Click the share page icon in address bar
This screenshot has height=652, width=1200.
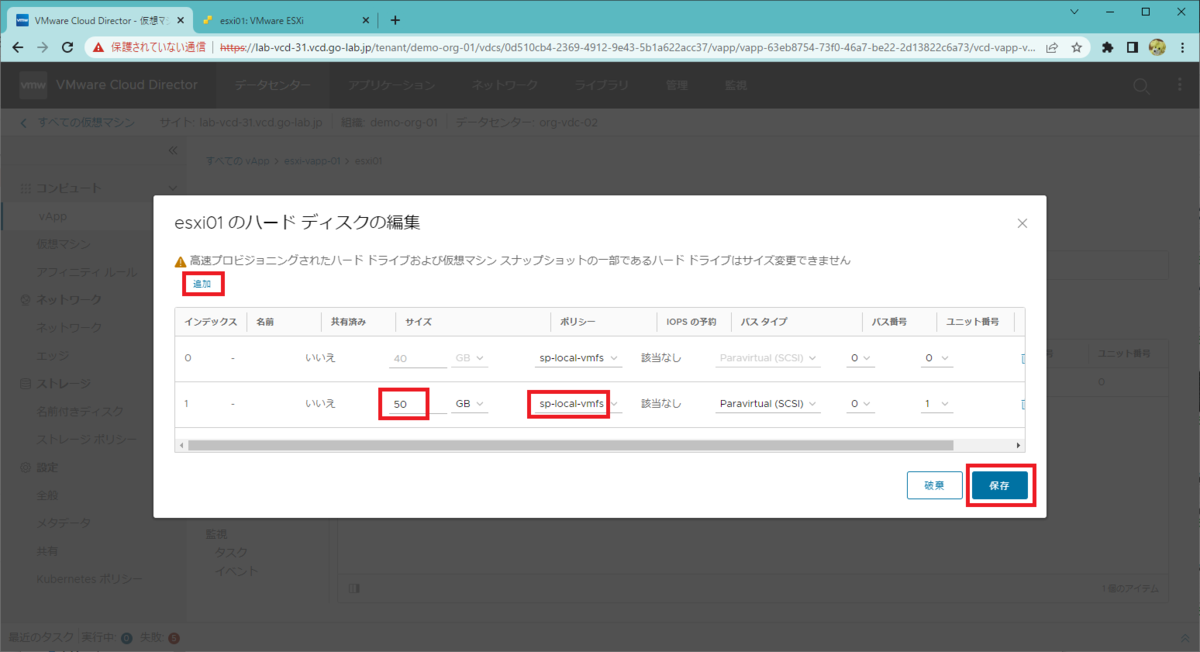coord(1053,47)
